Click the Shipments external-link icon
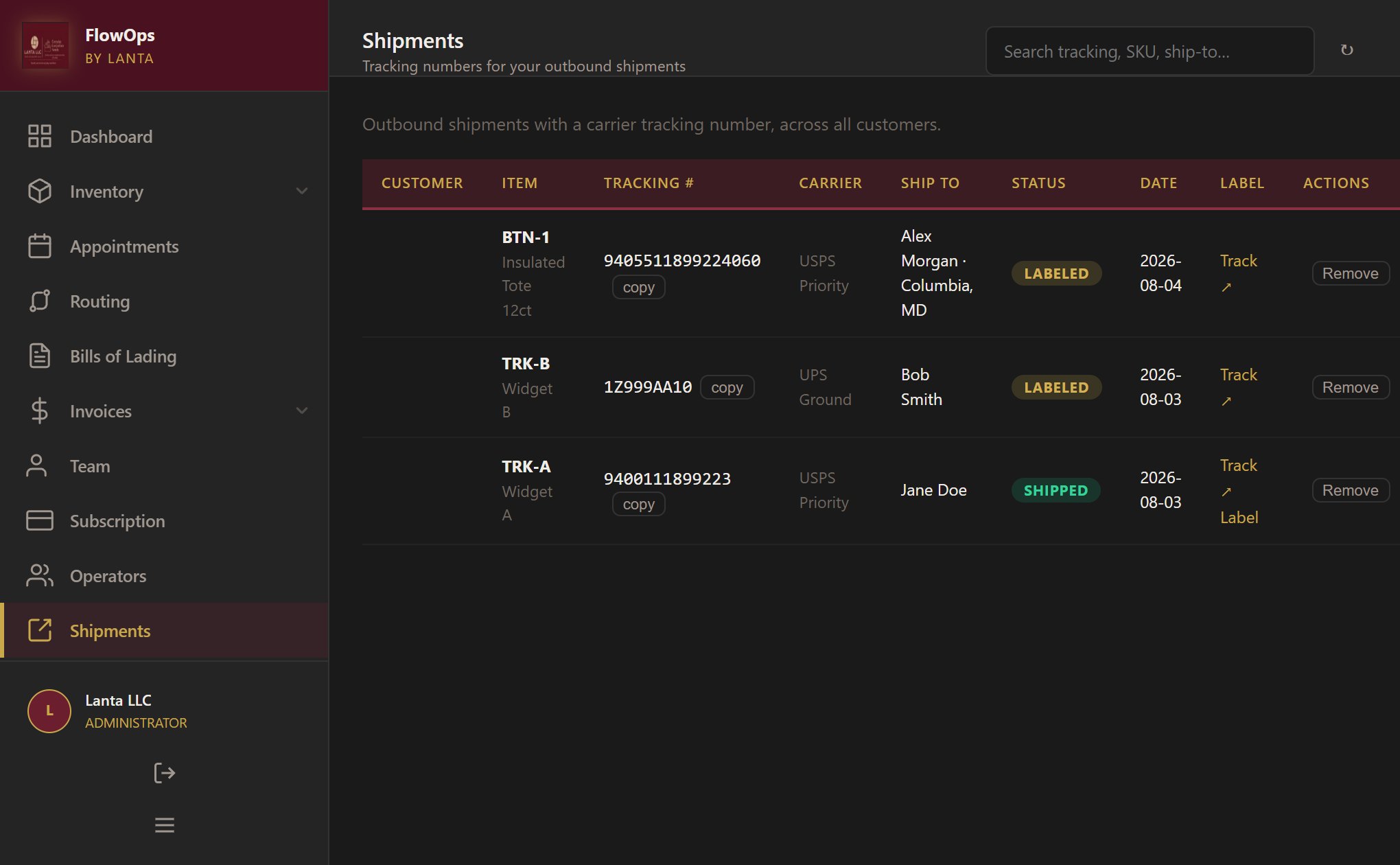The image size is (1400, 865). (40, 630)
